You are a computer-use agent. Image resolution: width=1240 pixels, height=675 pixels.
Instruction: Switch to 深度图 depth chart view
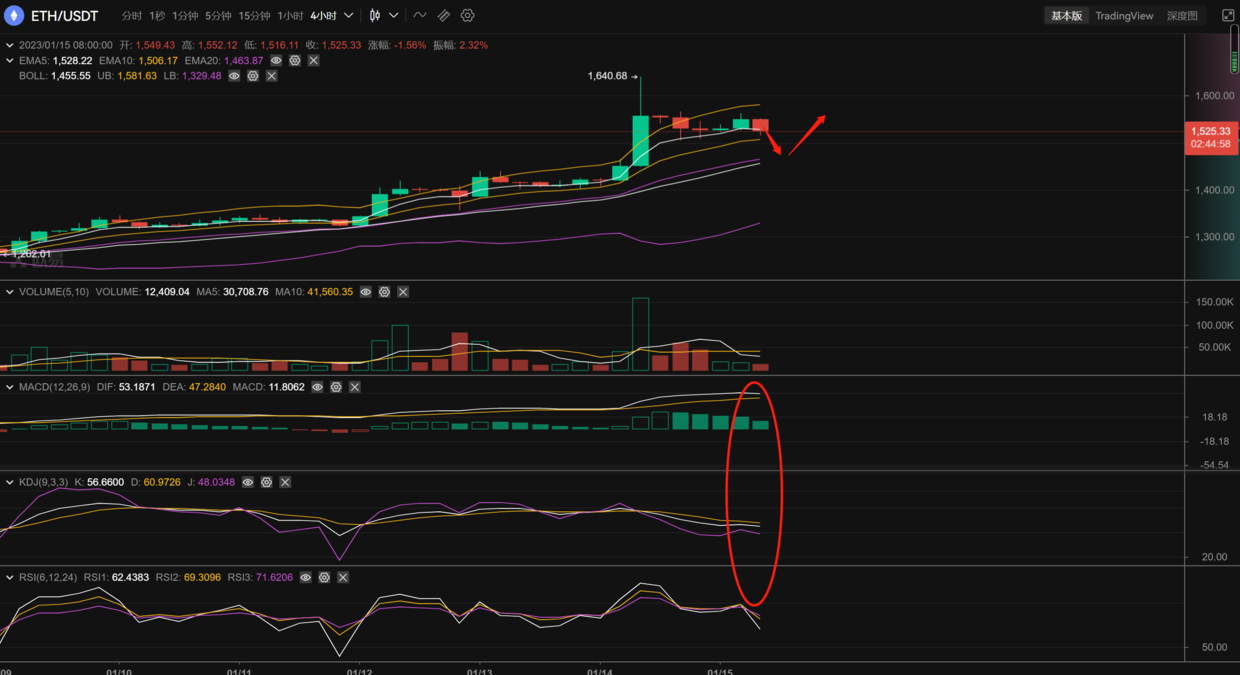(1182, 16)
